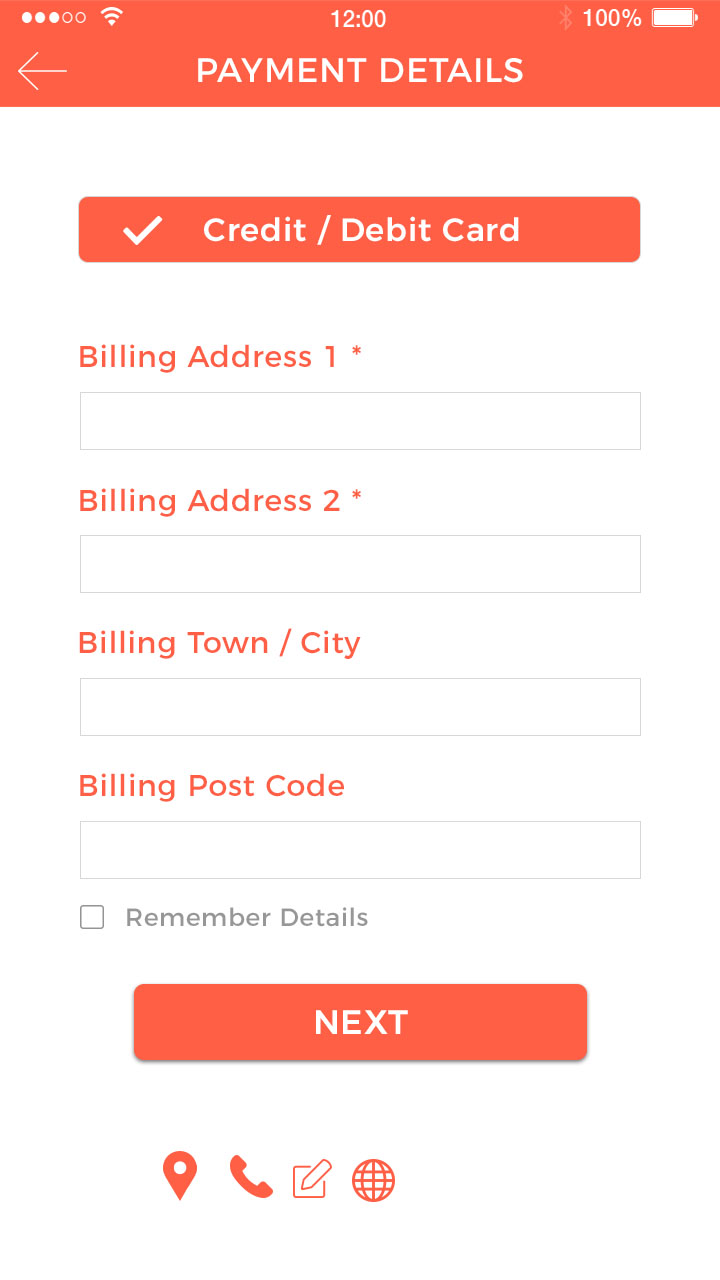This screenshot has height=1280, width=720.
Task: Tap the phone call icon
Action: [251, 1177]
